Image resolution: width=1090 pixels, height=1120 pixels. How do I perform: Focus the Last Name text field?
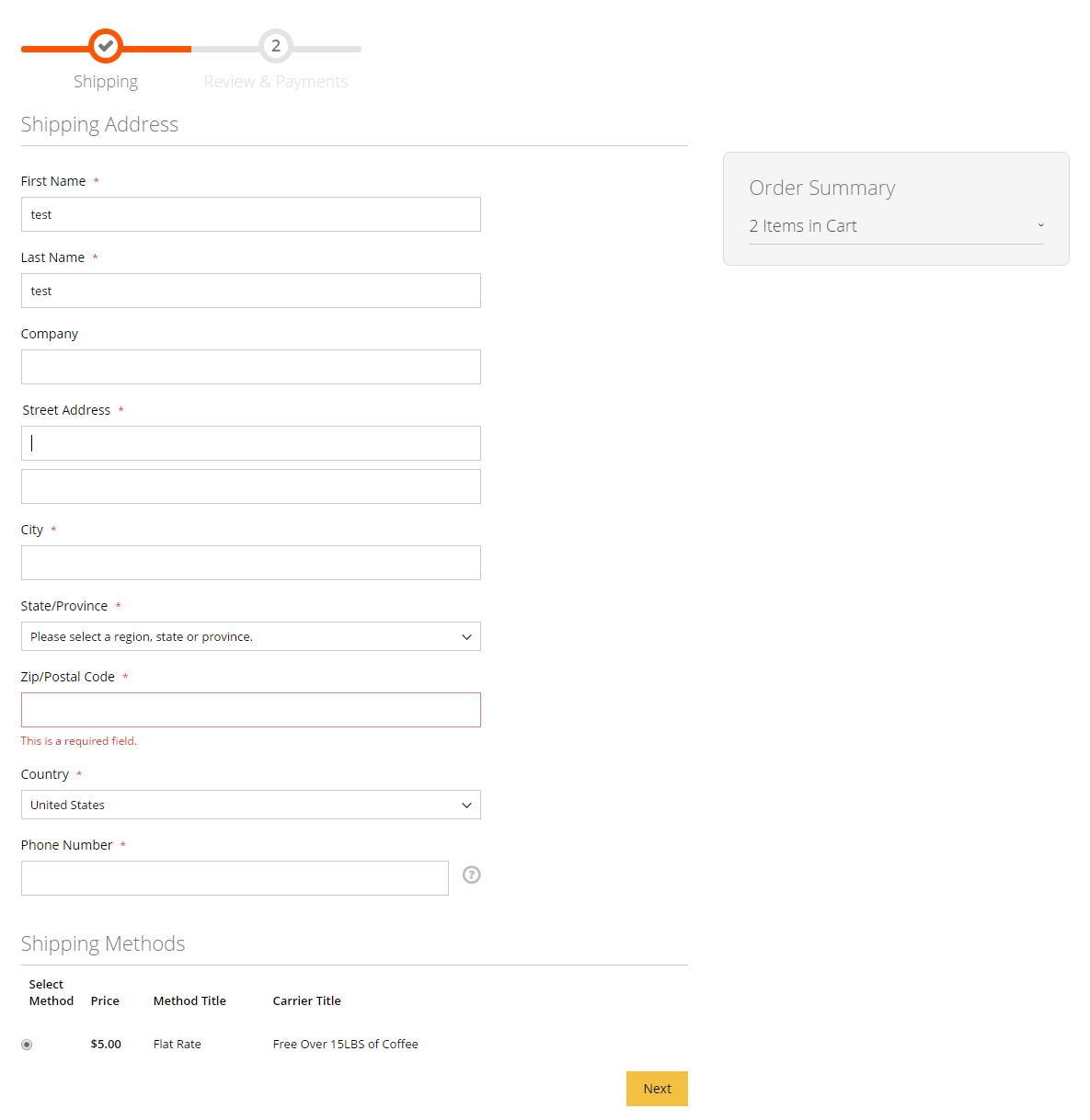click(x=250, y=291)
